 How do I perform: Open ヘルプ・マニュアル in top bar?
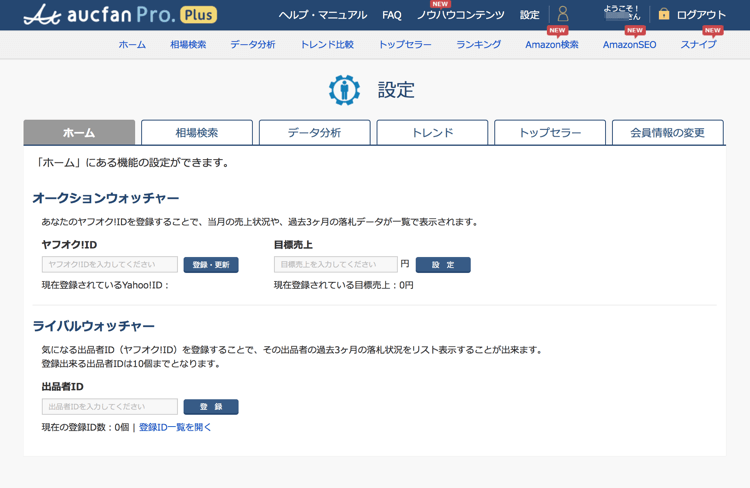[x=322, y=15]
